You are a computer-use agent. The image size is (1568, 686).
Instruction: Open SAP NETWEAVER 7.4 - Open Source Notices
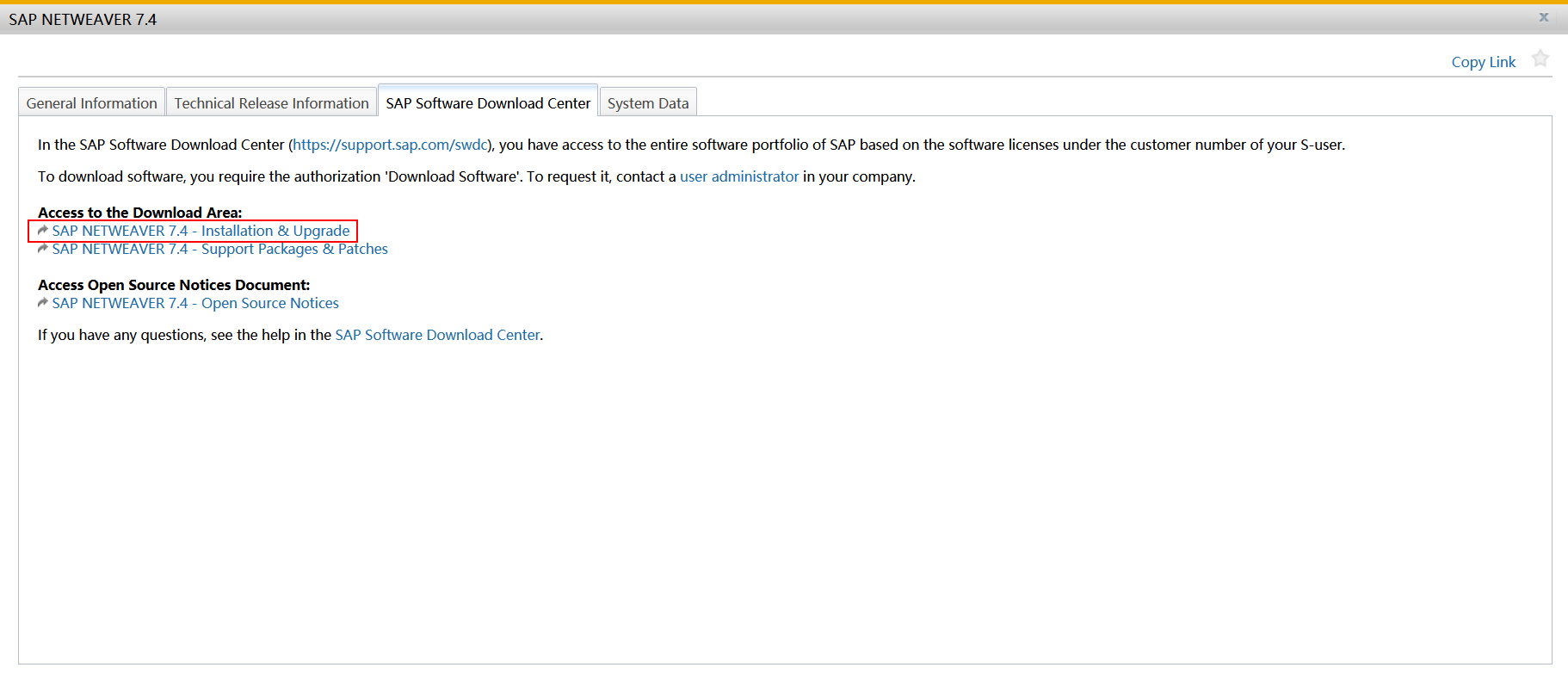[x=195, y=303]
